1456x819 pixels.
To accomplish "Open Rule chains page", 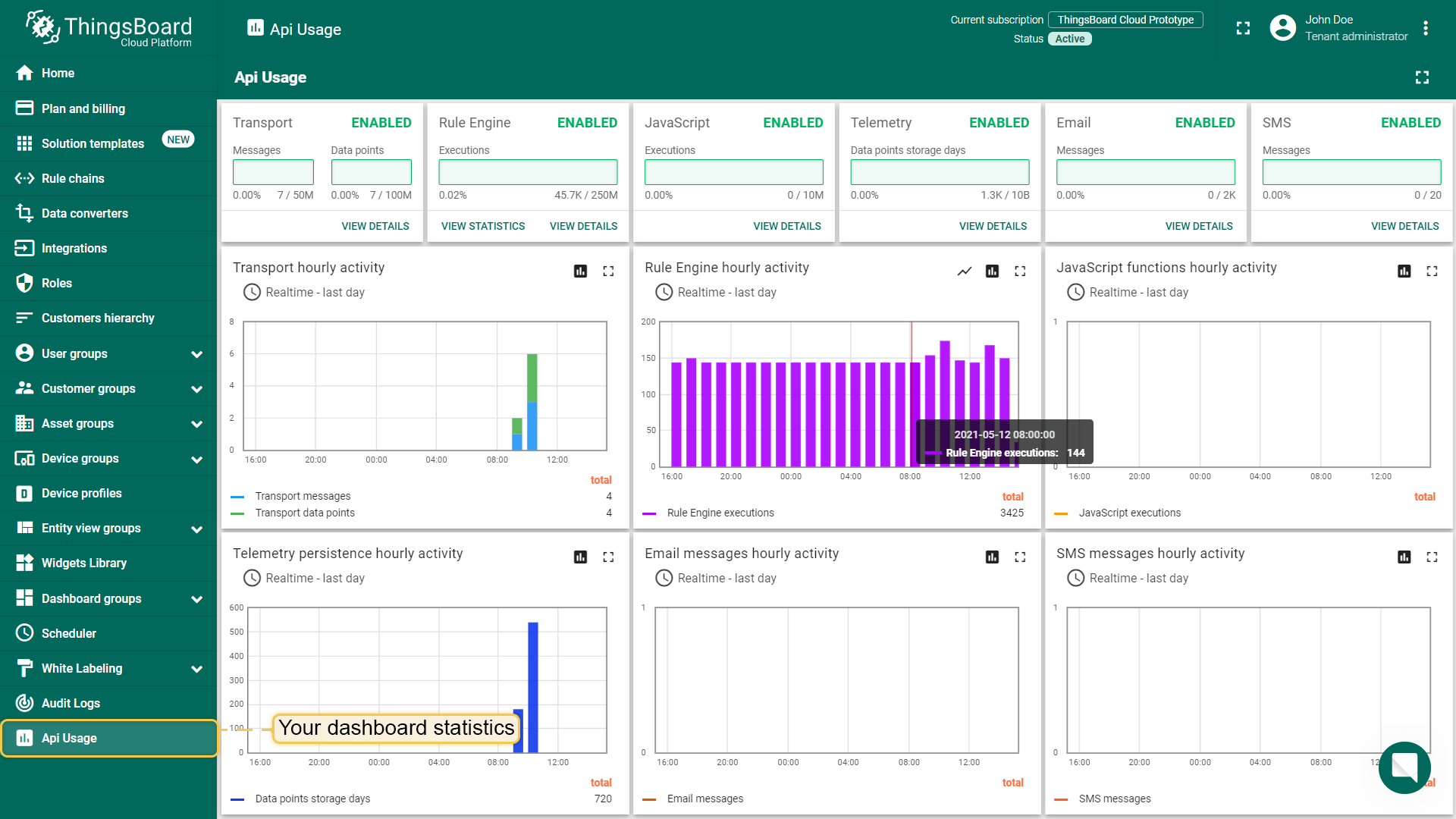I will pyautogui.click(x=108, y=178).
